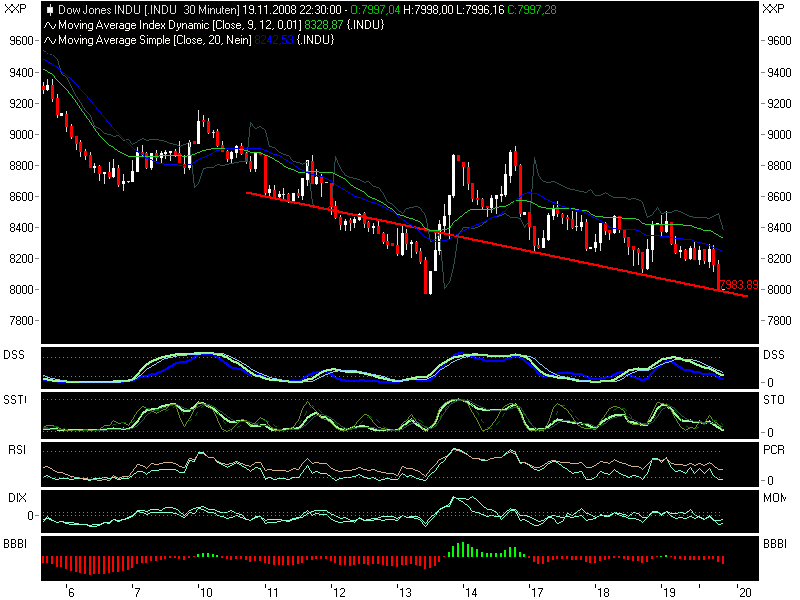Click the left BBBI indicator label
This screenshot has height=600, width=800.
(15, 544)
